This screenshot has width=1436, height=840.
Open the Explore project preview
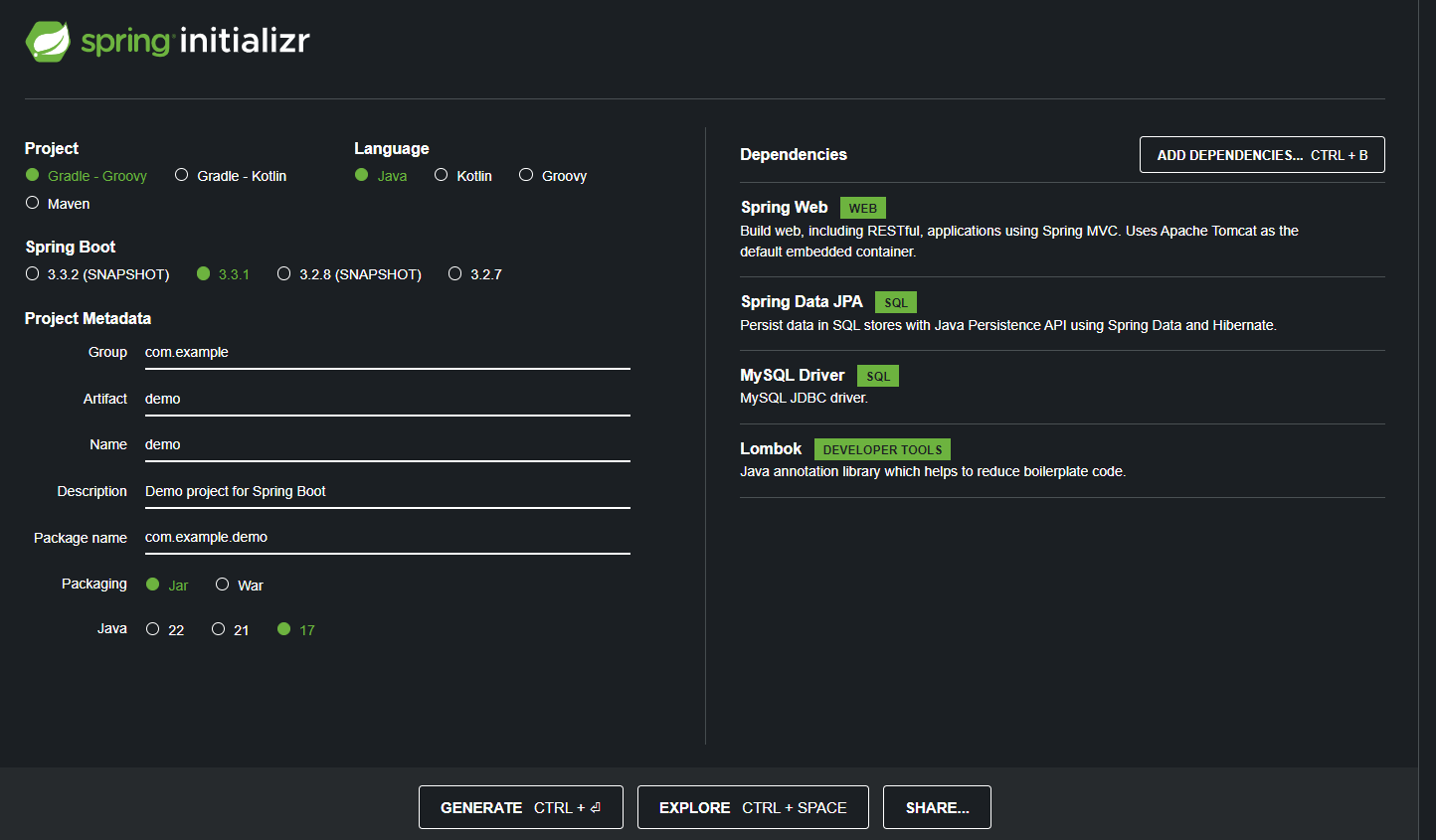[x=753, y=807]
